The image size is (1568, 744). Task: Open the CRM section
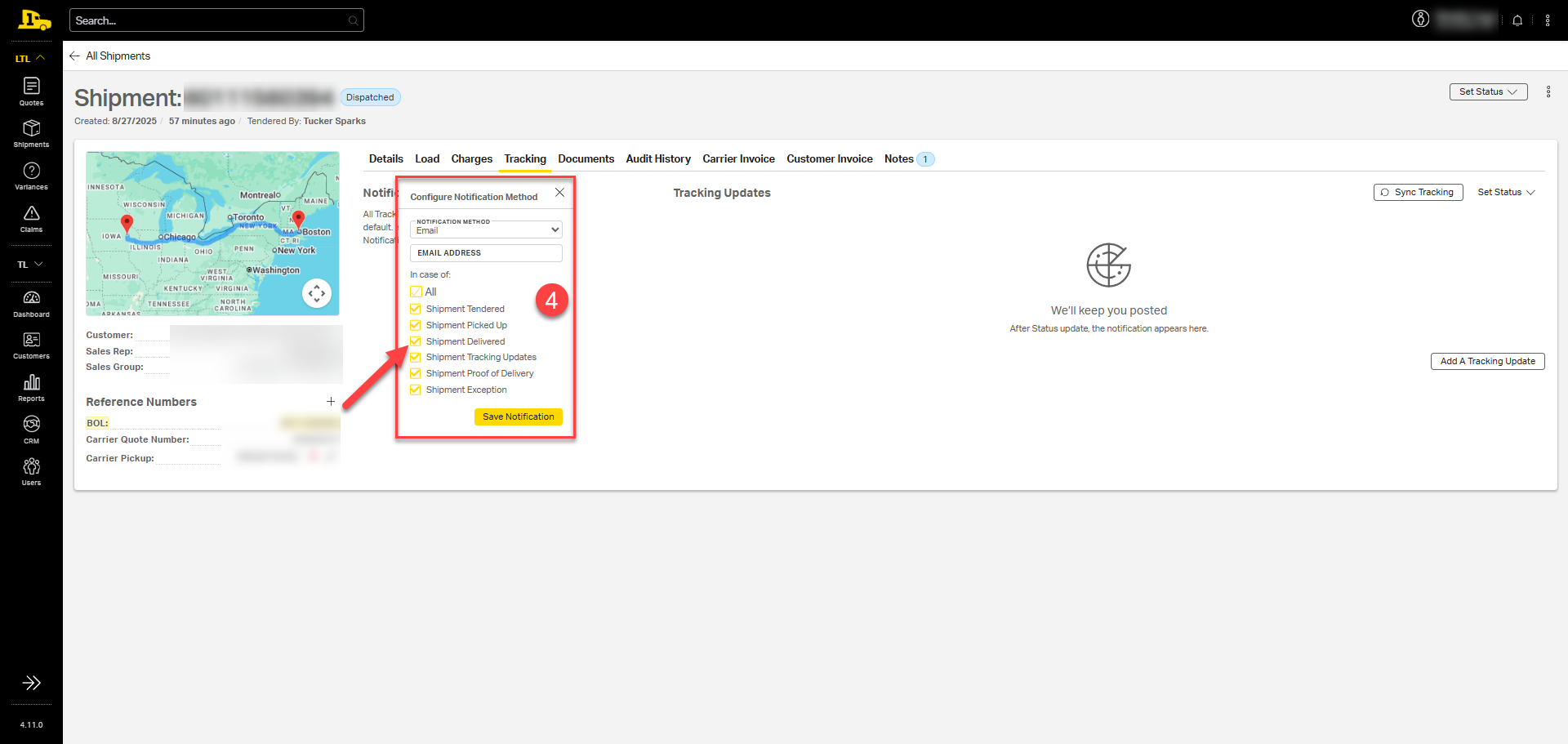(x=31, y=430)
